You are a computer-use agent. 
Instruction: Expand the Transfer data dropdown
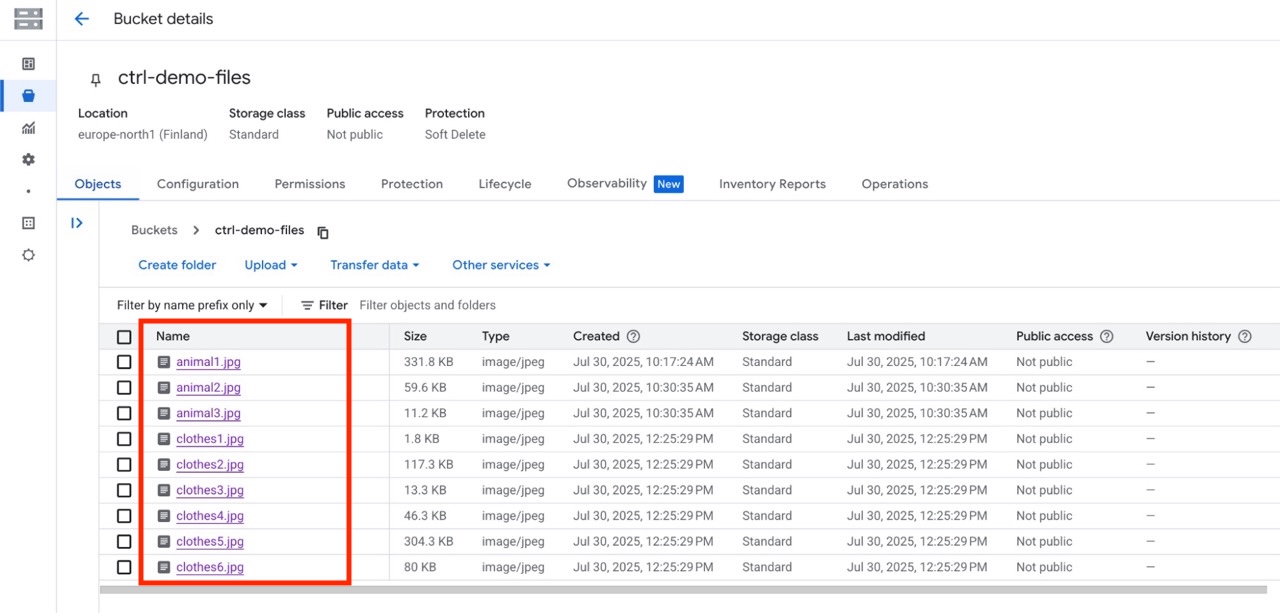coord(374,265)
